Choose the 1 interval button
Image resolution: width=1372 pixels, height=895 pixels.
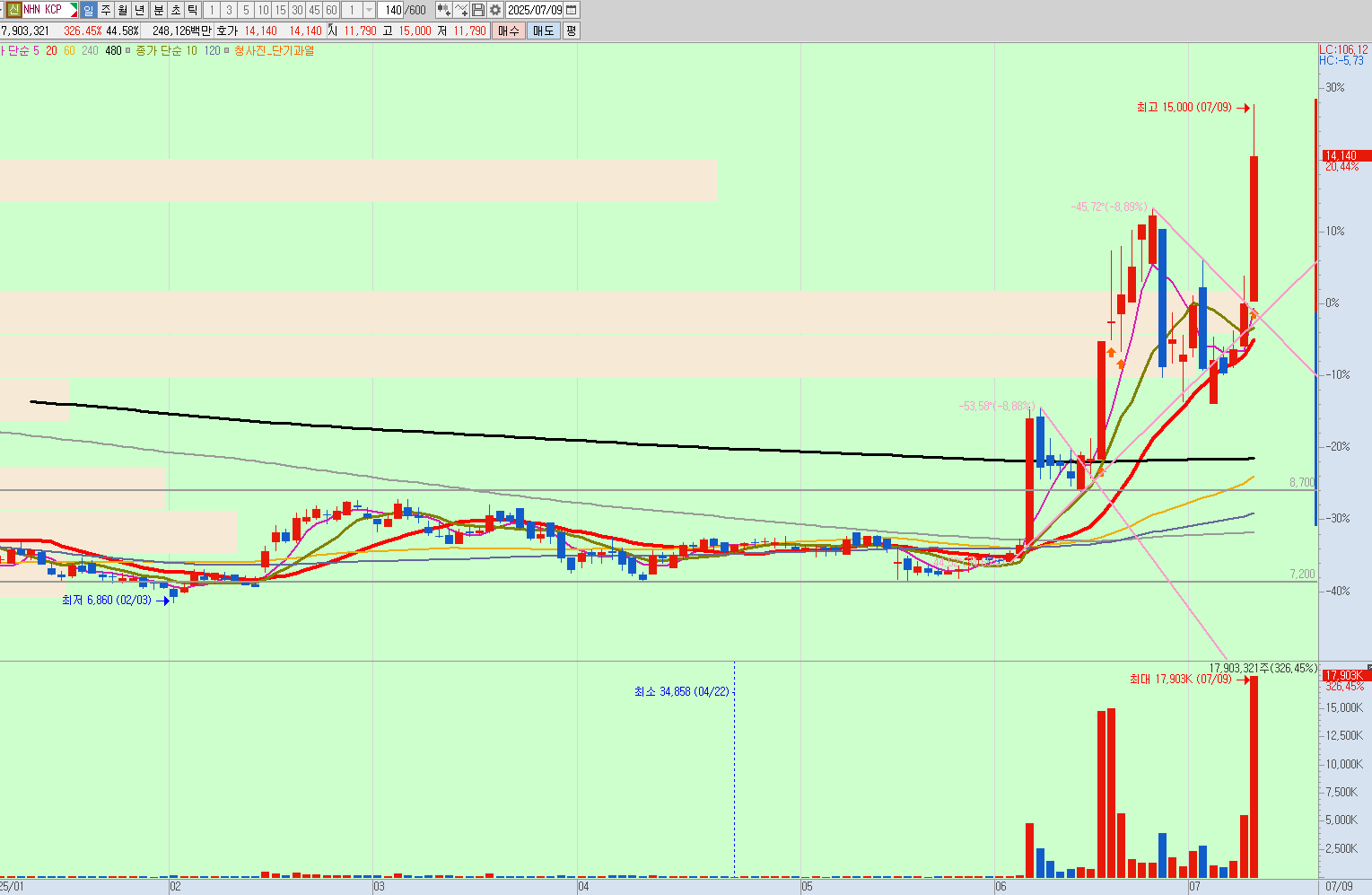[211, 10]
